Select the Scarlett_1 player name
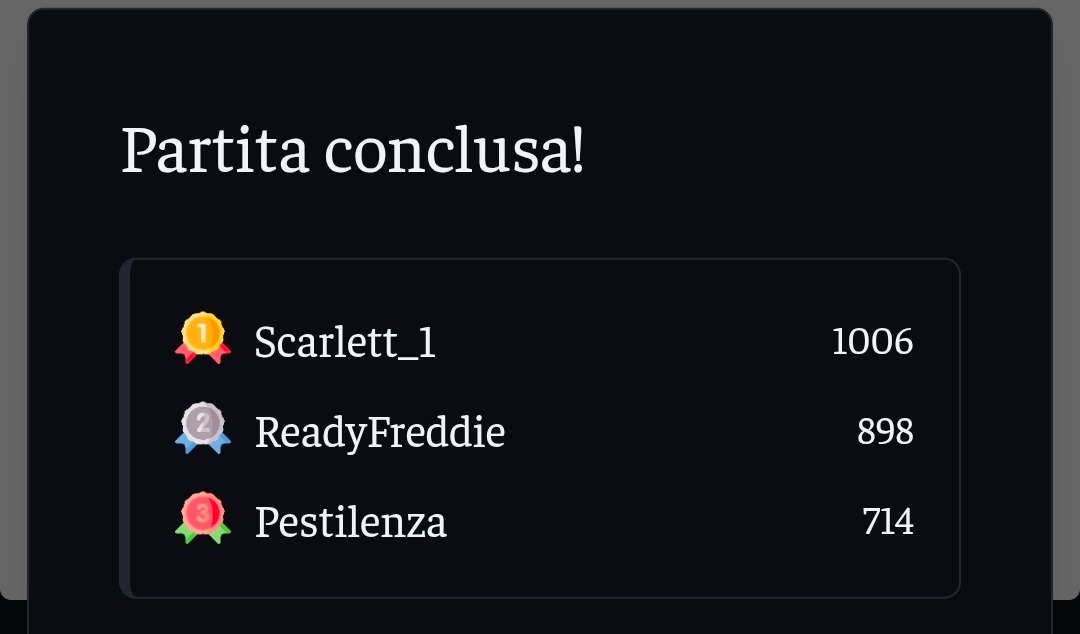Image resolution: width=1080 pixels, height=634 pixels. point(345,343)
